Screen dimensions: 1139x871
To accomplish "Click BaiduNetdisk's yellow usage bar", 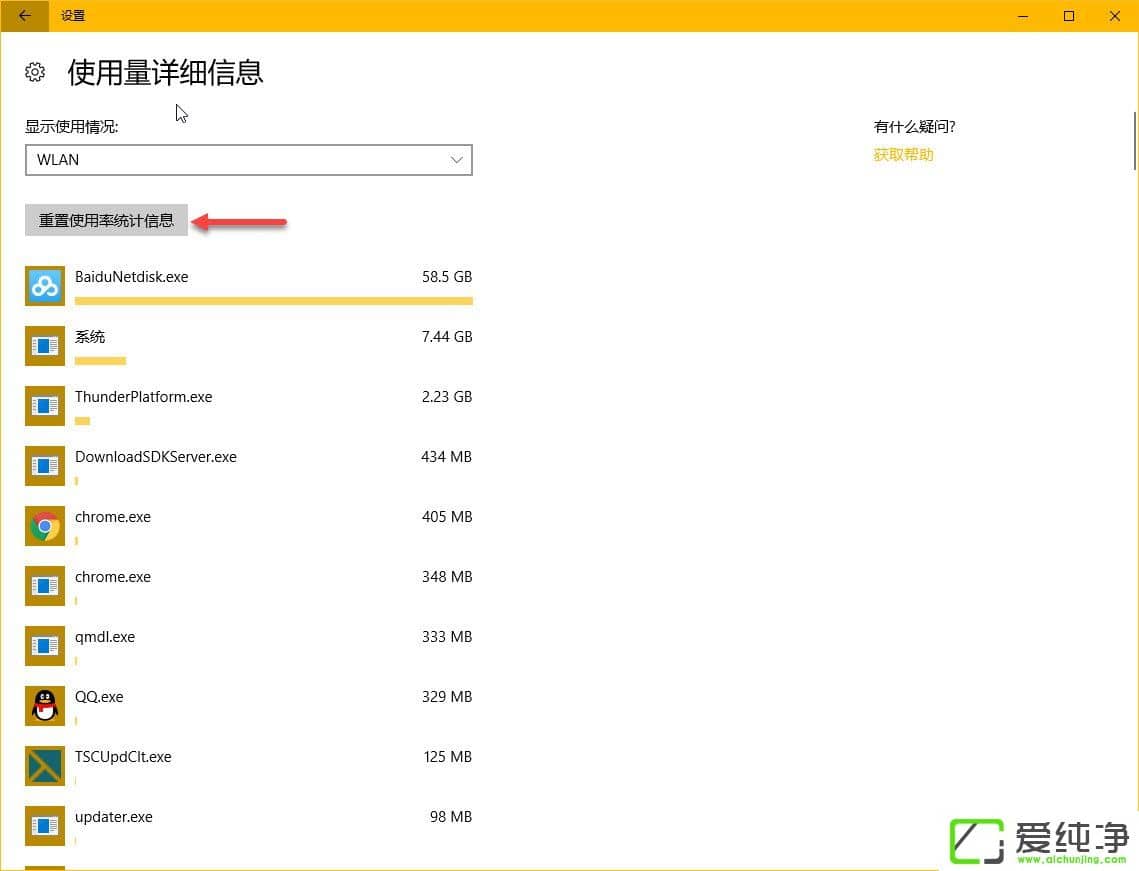I will (x=273, y=300).
